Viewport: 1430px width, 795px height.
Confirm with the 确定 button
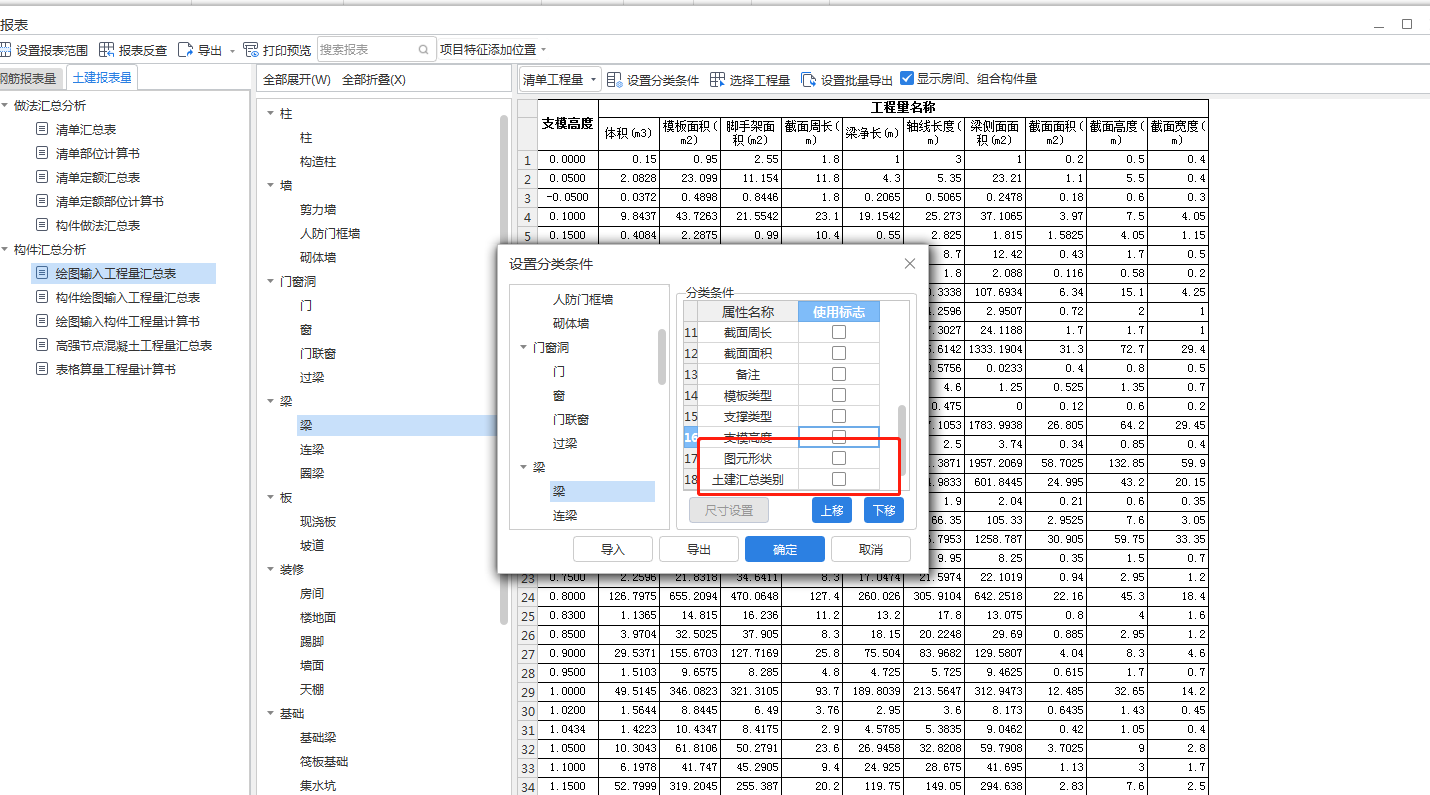[x=785, y=549]
